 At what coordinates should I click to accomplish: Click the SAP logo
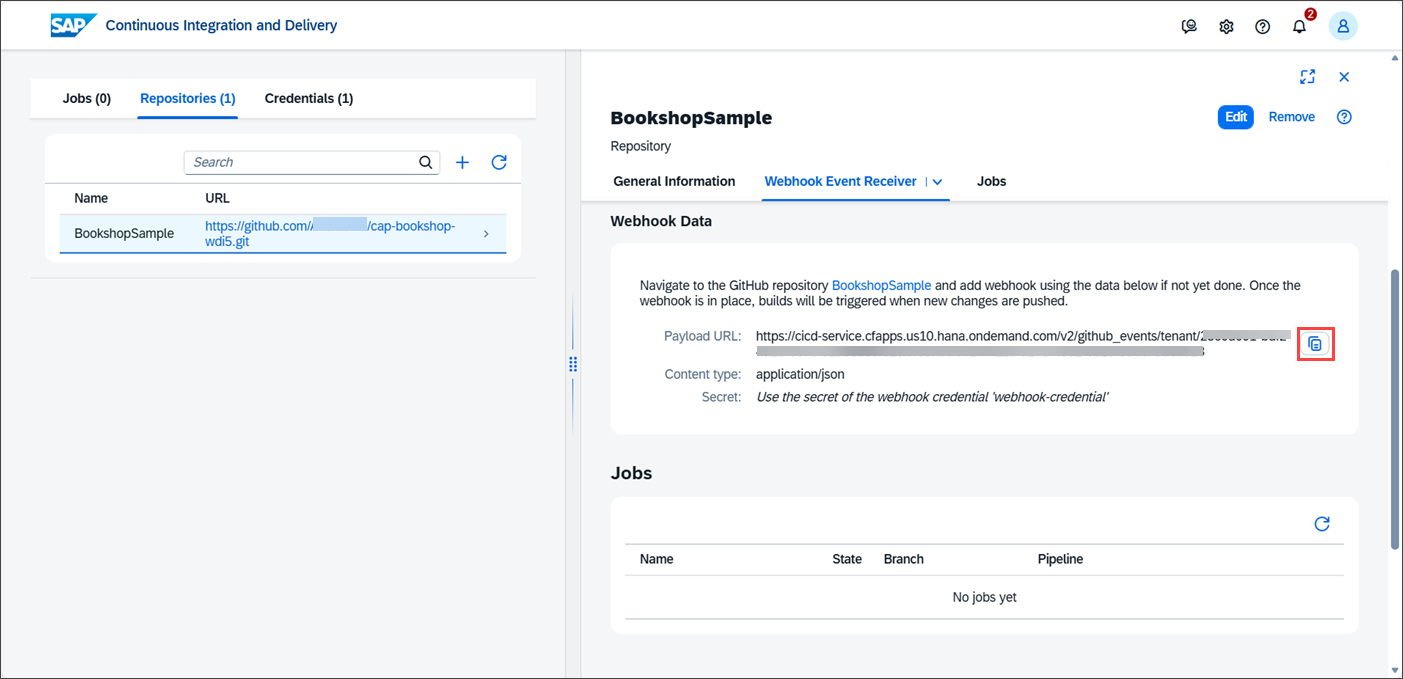coord(74,25)
